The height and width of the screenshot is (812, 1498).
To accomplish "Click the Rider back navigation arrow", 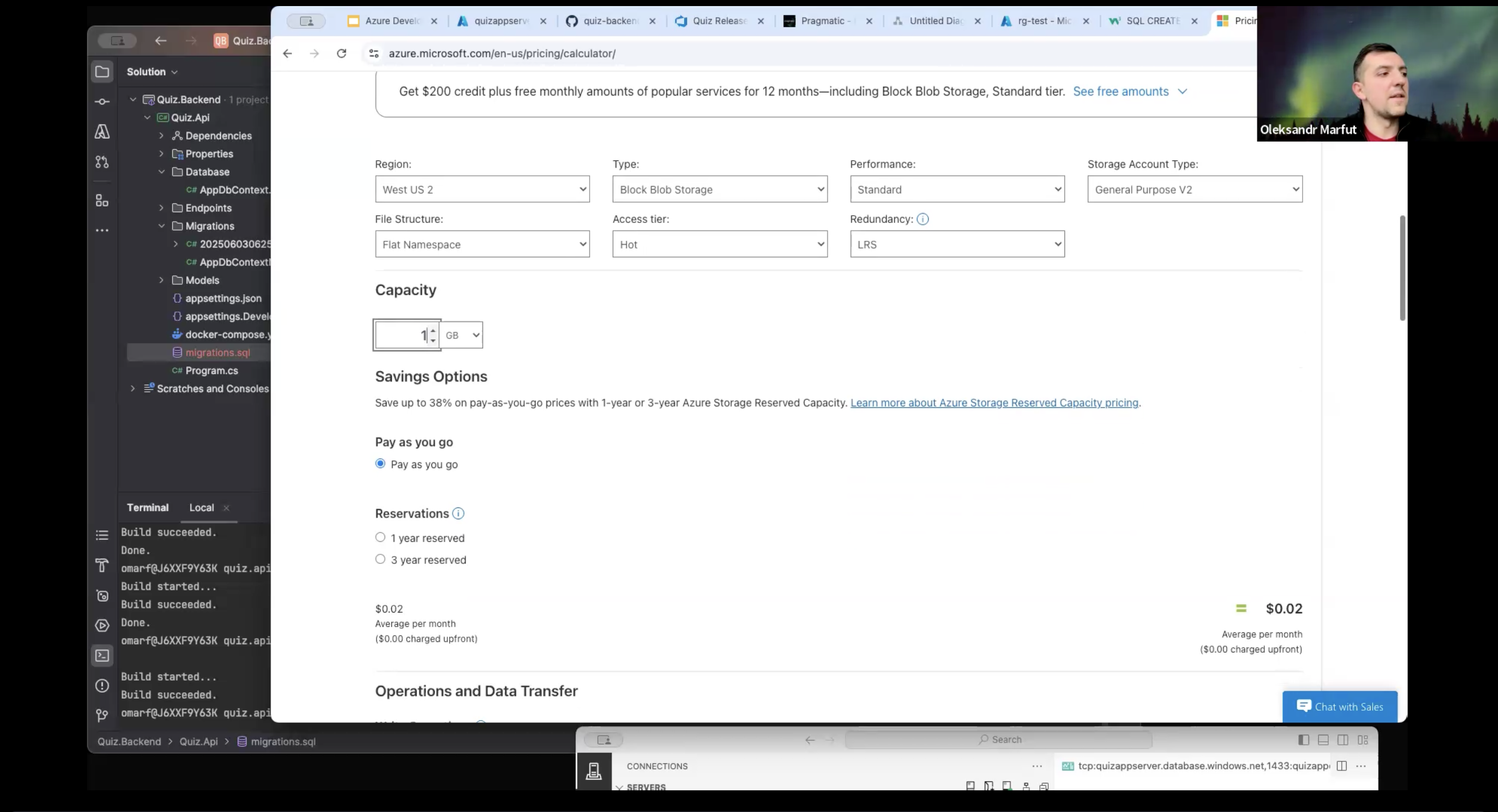I will click(x=161, y=41).
